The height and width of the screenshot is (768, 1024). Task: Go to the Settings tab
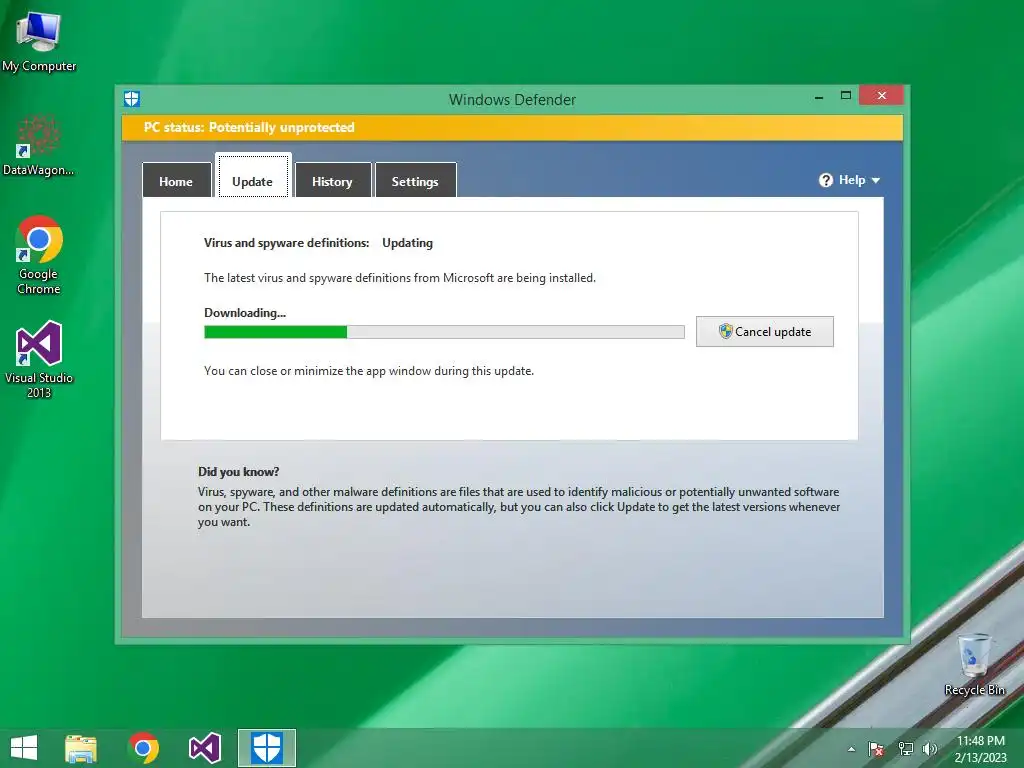pos(415,180)
